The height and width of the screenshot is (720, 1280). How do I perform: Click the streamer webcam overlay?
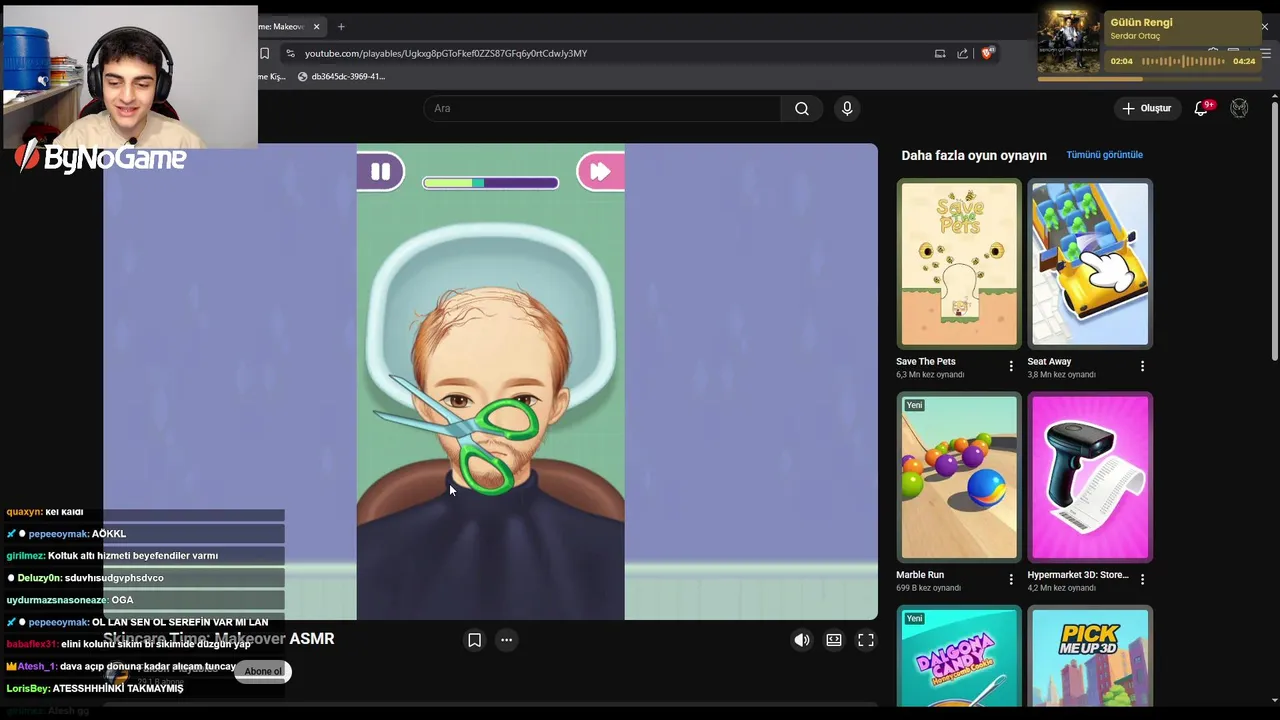(x=130, y=76)
